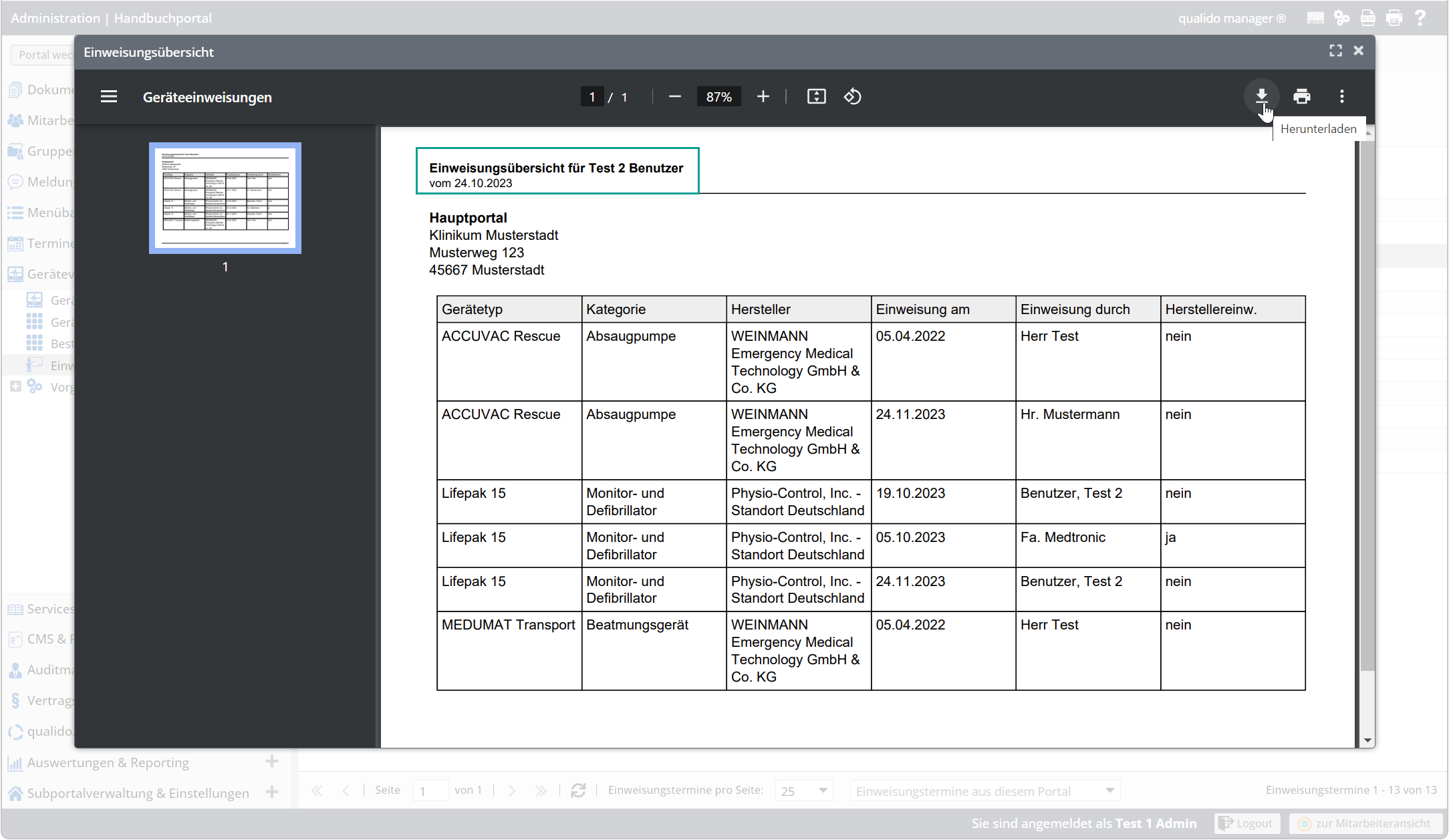Image resolution: width=1449 pixels, height=840 pixels.
Task: Click the Gerätetyp column header
Action: pos(509,309)
